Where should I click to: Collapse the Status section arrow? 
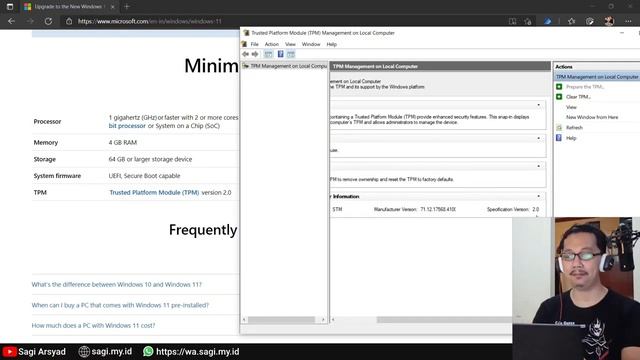pos(538,138)
